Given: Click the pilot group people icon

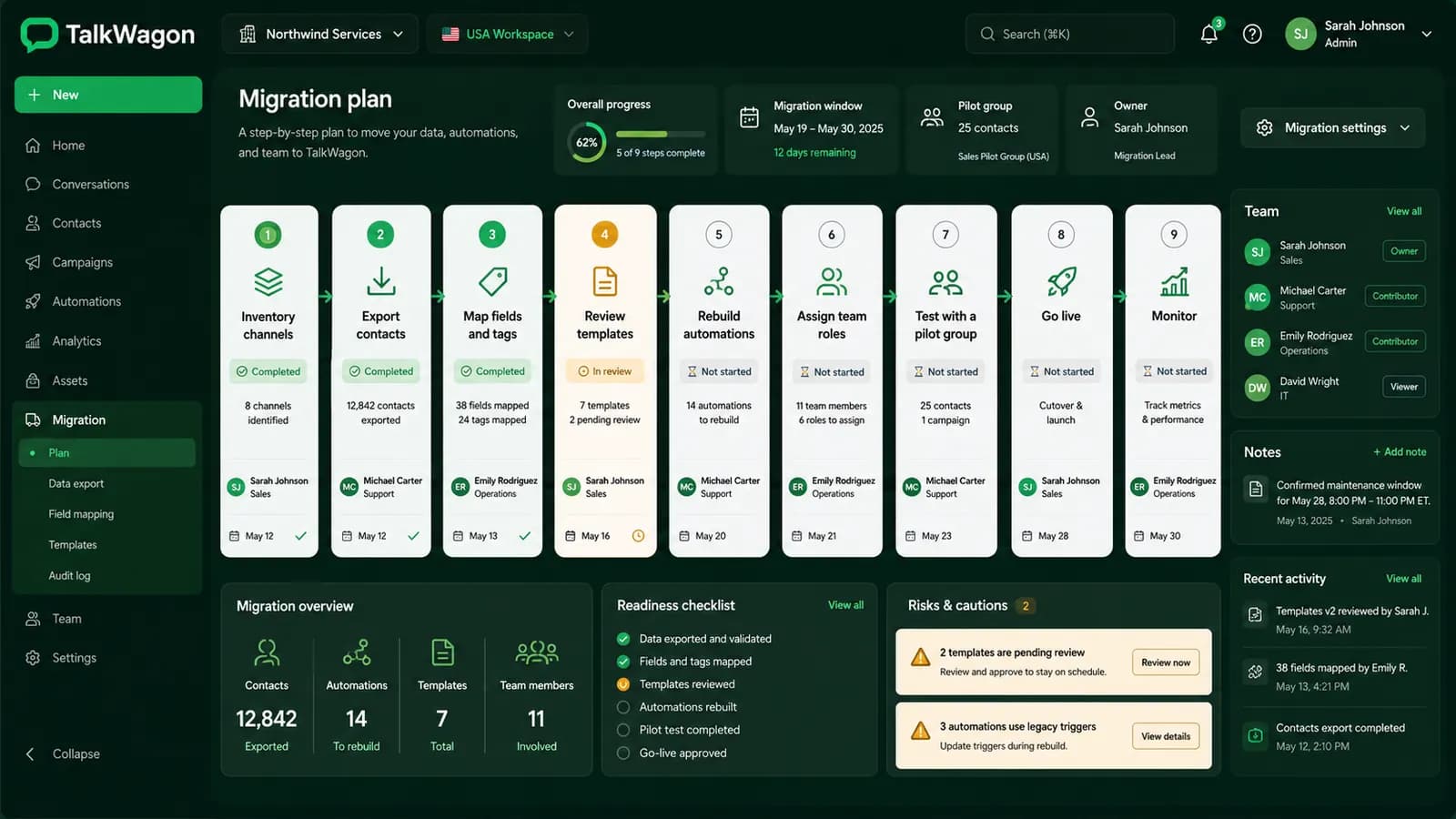Looking at the screenshot, I should 945,281.
